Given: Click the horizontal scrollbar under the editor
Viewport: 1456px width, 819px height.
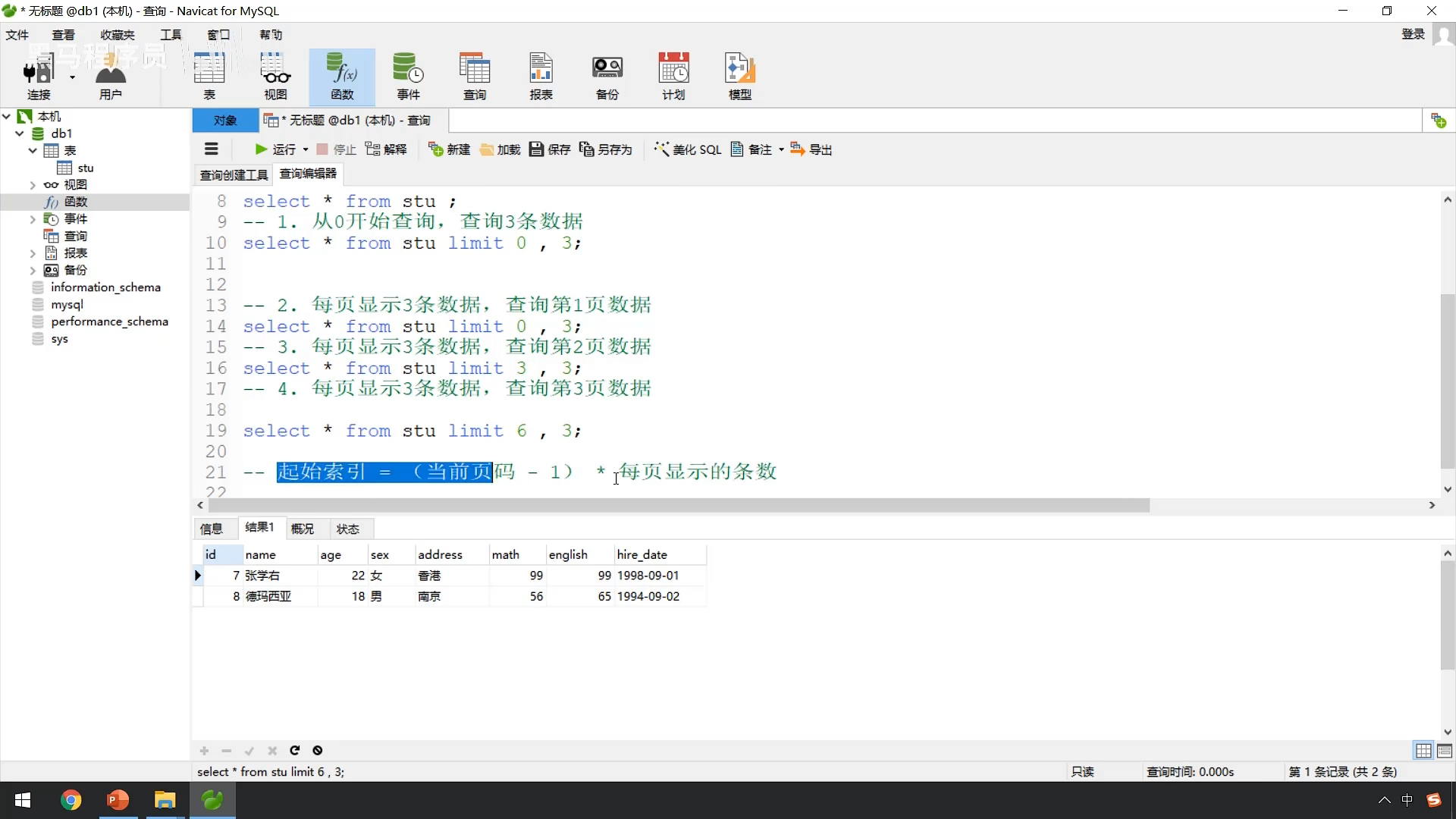Looking at the screenshot, I should [x=675, y=505].
